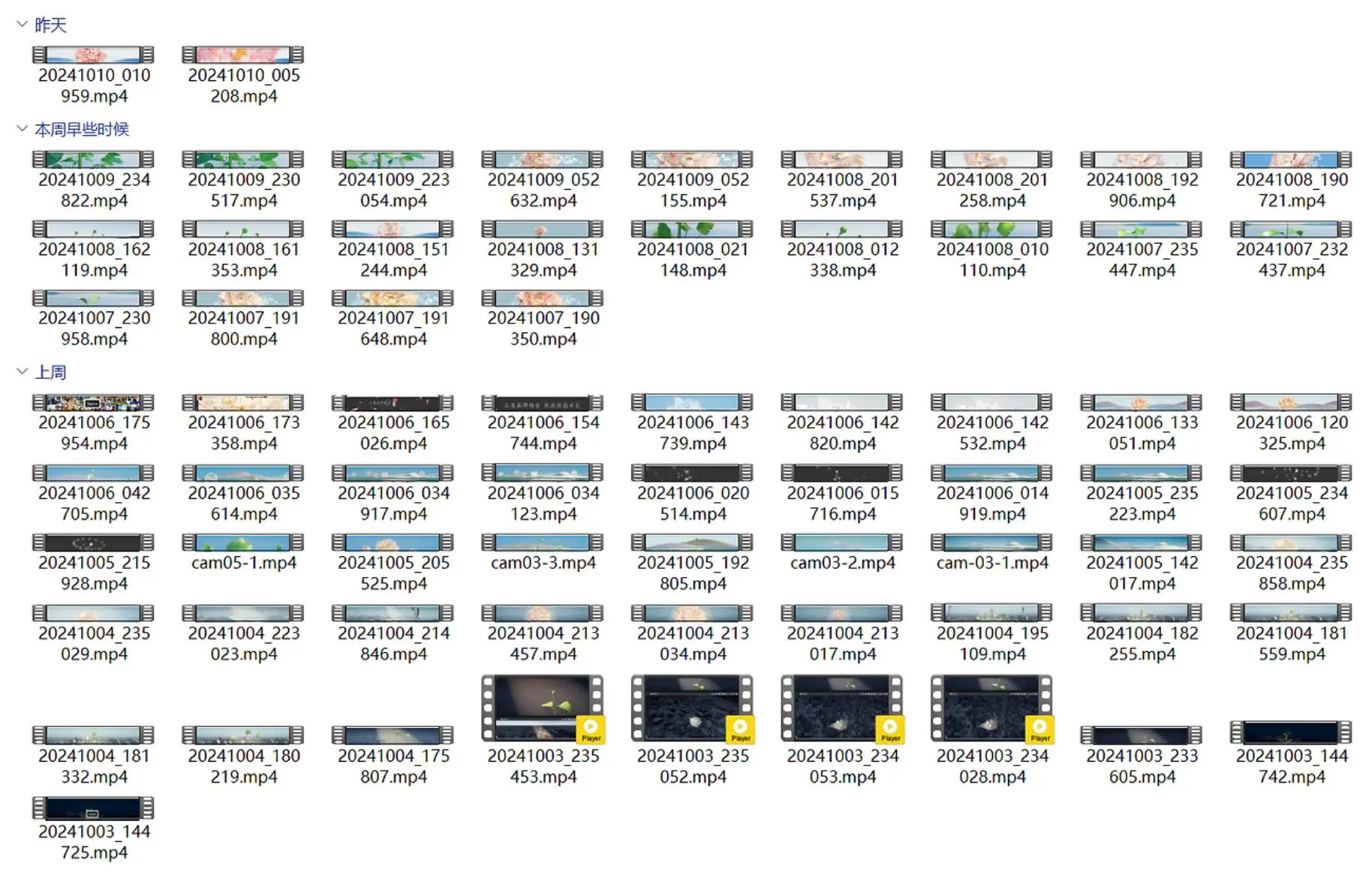
Task: Click file name 20241004_175807.mp4
Action: 393,766
